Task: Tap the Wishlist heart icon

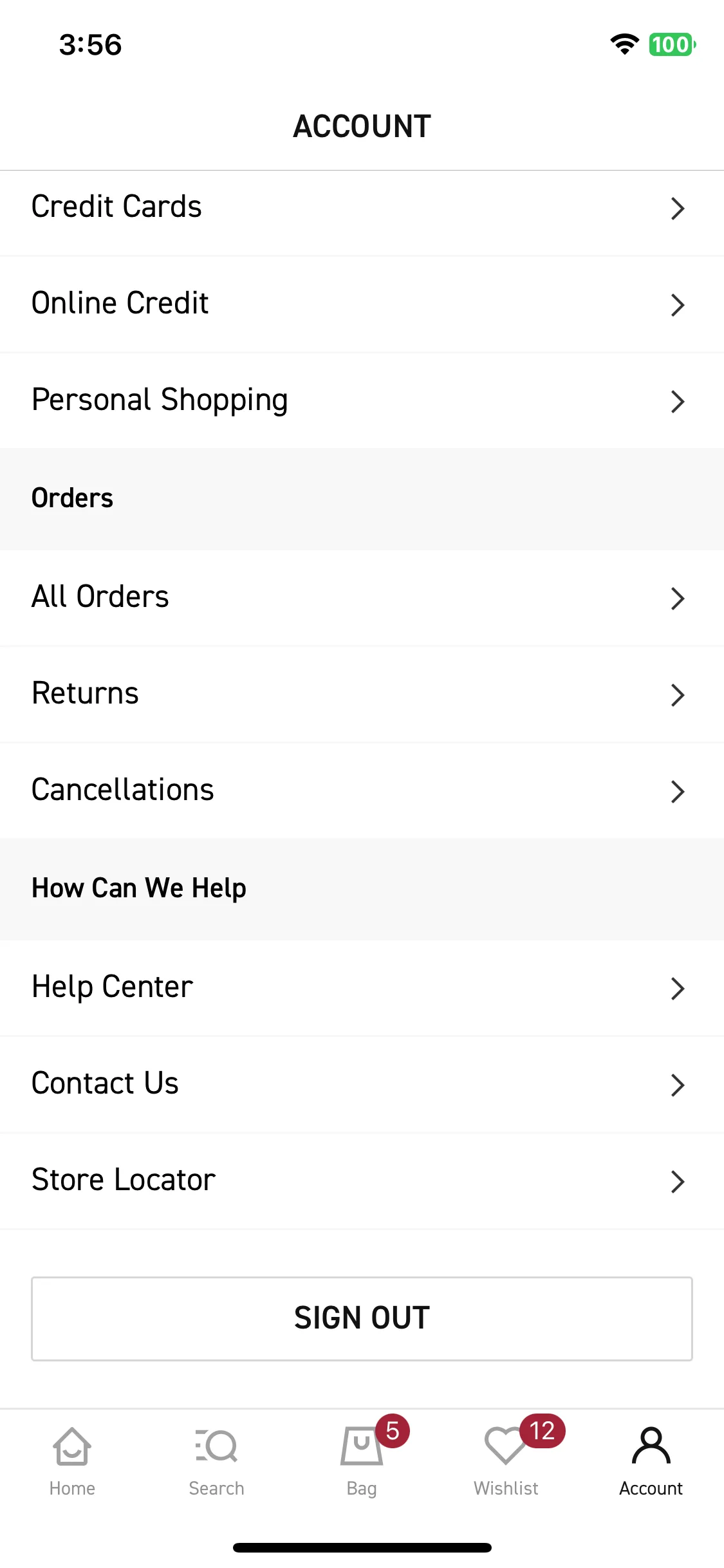Action: point(505,1446)
